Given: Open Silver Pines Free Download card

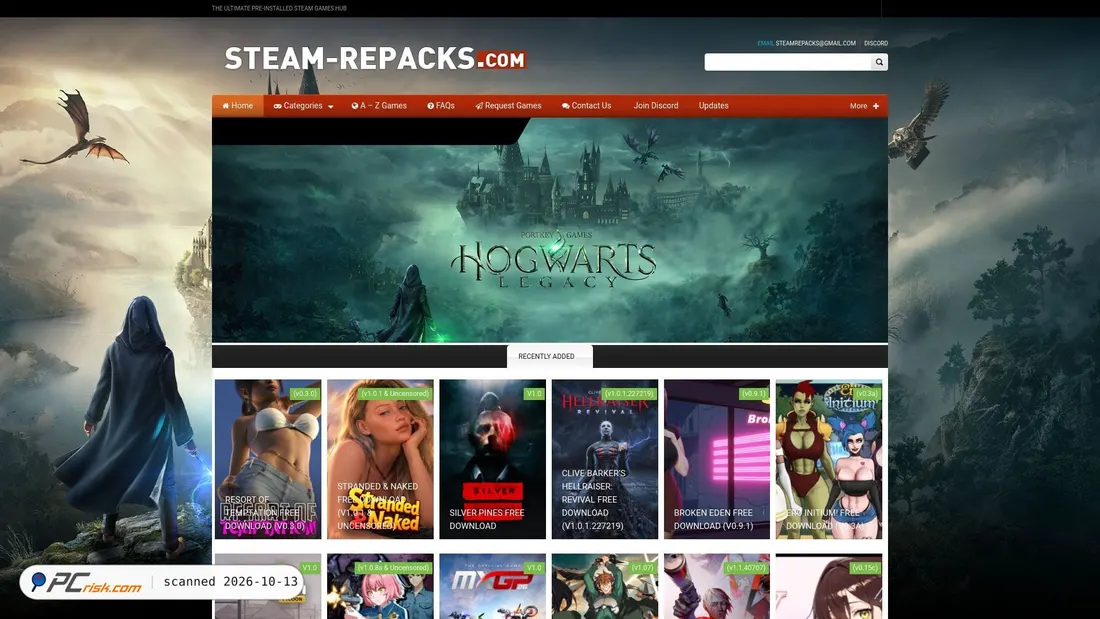Looking at the screenshot, I should [492, 459].
